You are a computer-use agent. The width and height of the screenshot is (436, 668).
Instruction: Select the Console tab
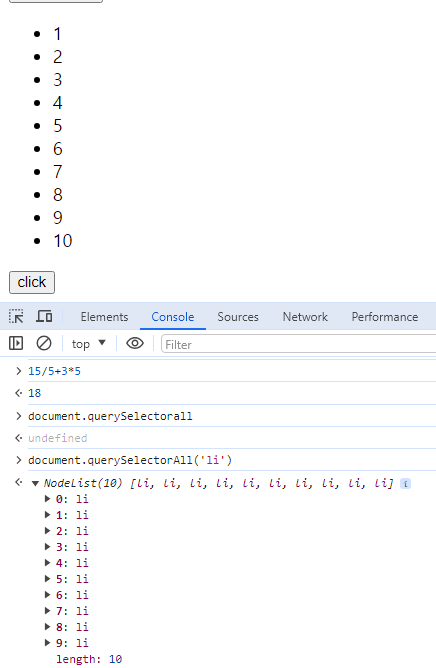[173, 317]
